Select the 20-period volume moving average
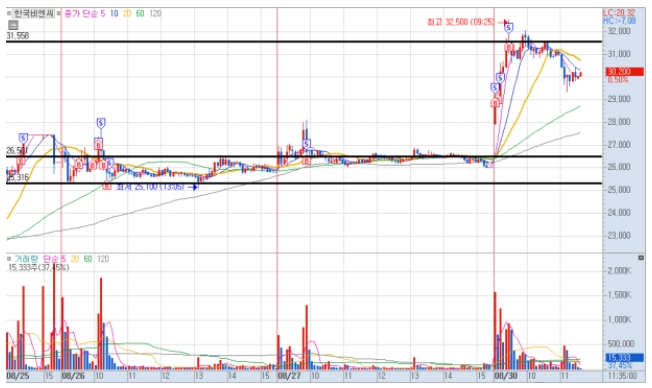 click(x=74, y=259)
